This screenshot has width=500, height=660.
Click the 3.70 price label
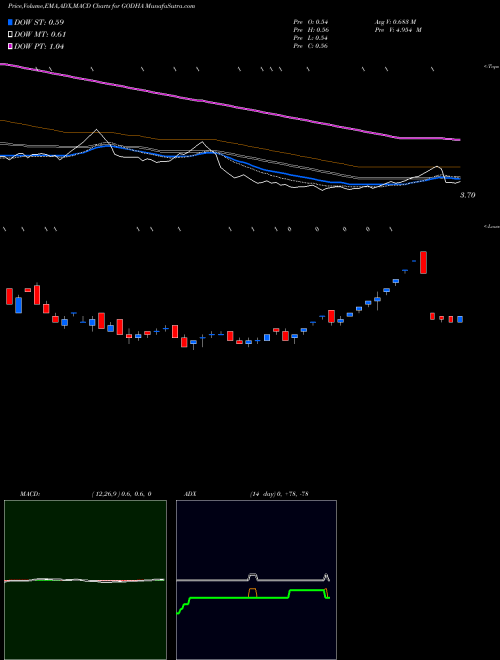[468, 195]
